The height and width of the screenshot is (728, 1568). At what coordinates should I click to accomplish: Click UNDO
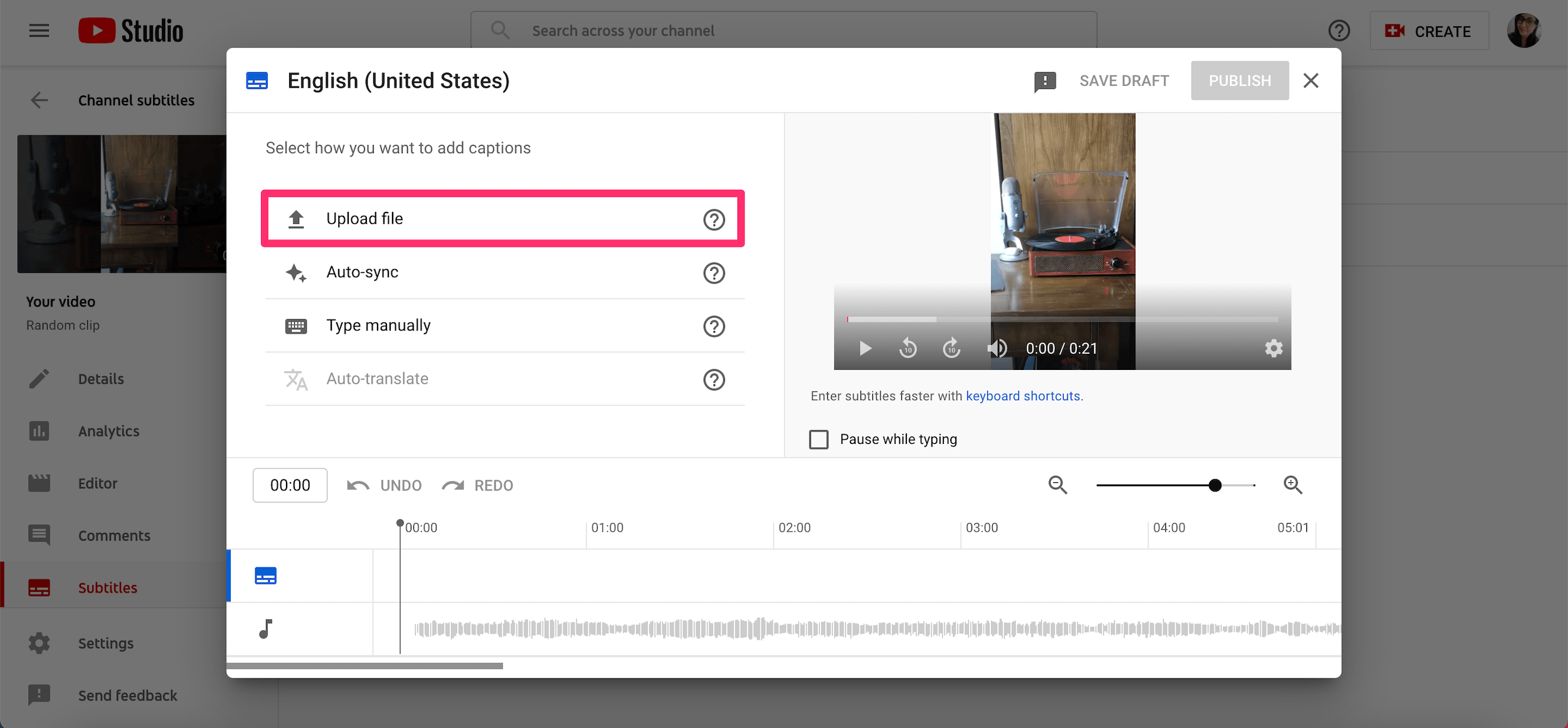(x=384, y=485)
